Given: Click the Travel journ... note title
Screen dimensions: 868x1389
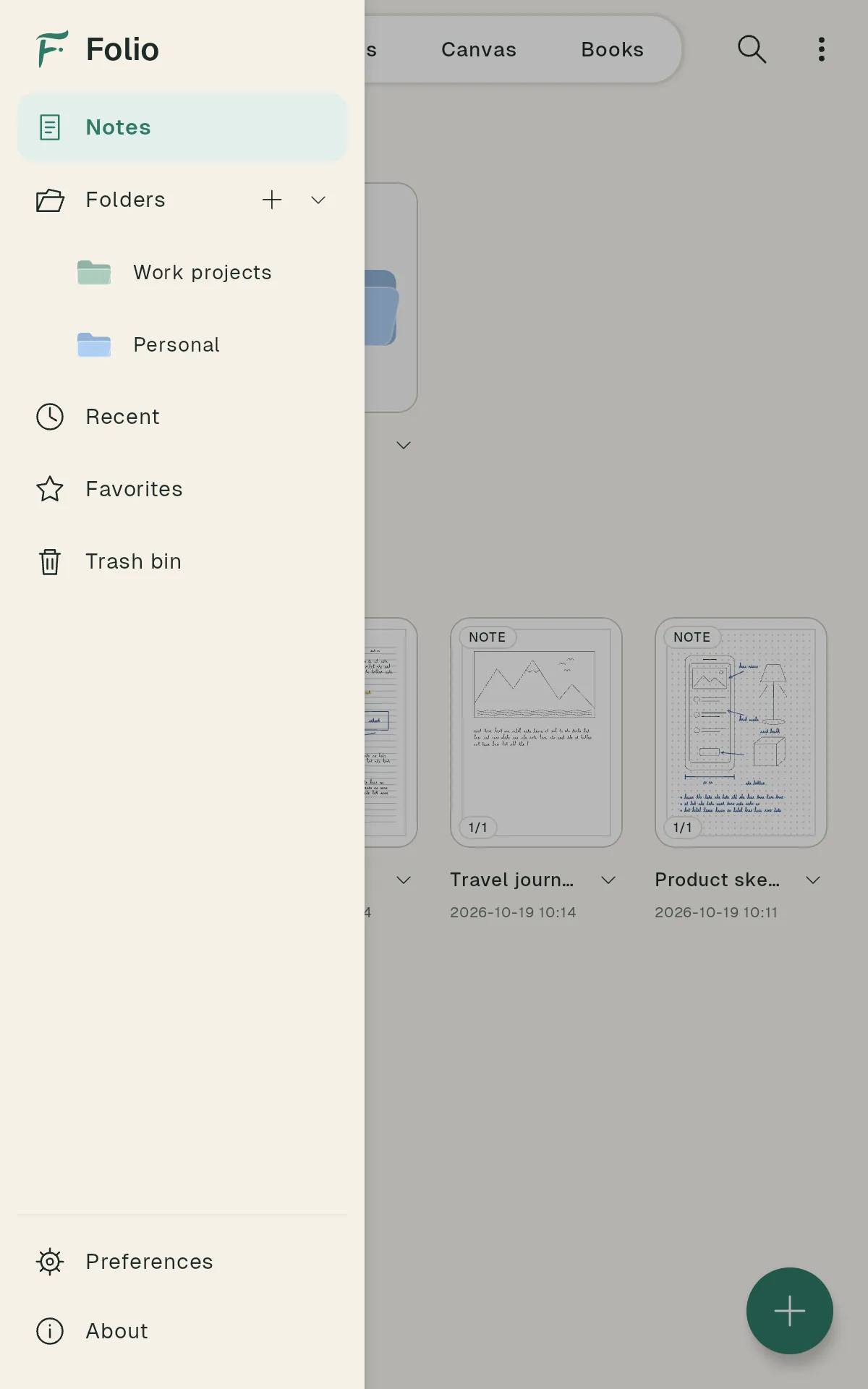Looking at the screenshot, I should pyautogui.click(x=512, y=880).
